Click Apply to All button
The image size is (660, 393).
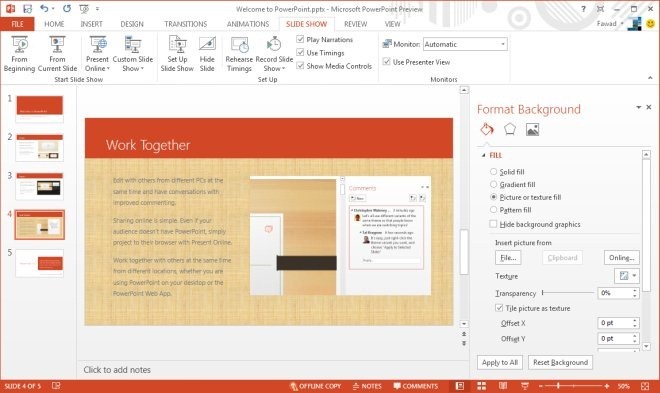pyautogui.click(x=500, y=362)
